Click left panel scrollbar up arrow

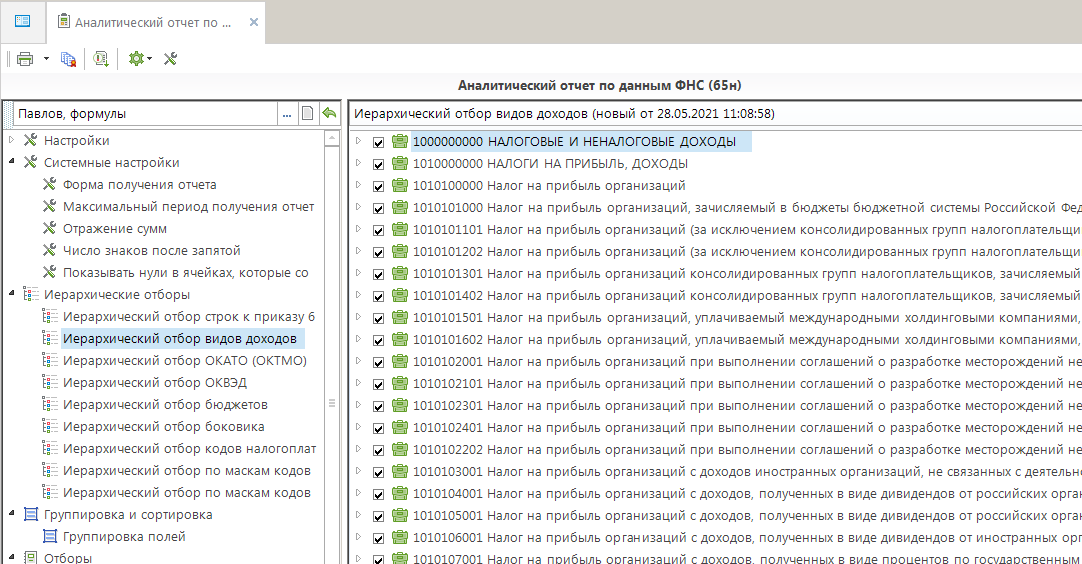(332, 138)
